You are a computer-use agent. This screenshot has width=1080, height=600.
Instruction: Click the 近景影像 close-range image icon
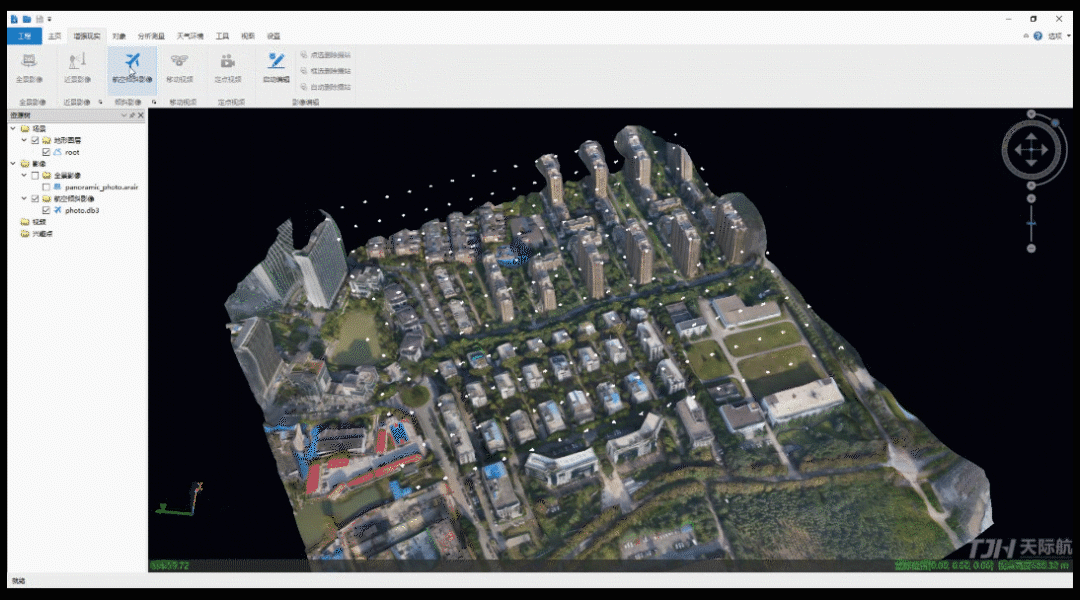(77, 65)
